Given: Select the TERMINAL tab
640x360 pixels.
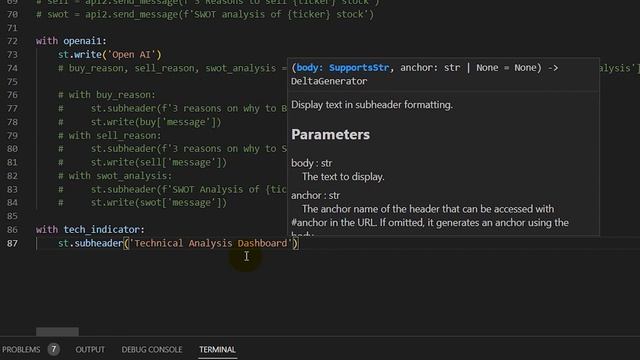Looking at the screenshot, I should click(x=217, y=350).
